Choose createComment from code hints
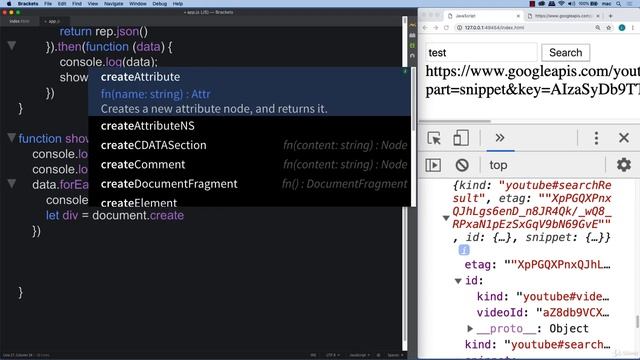640x360 pixels. 249,164
